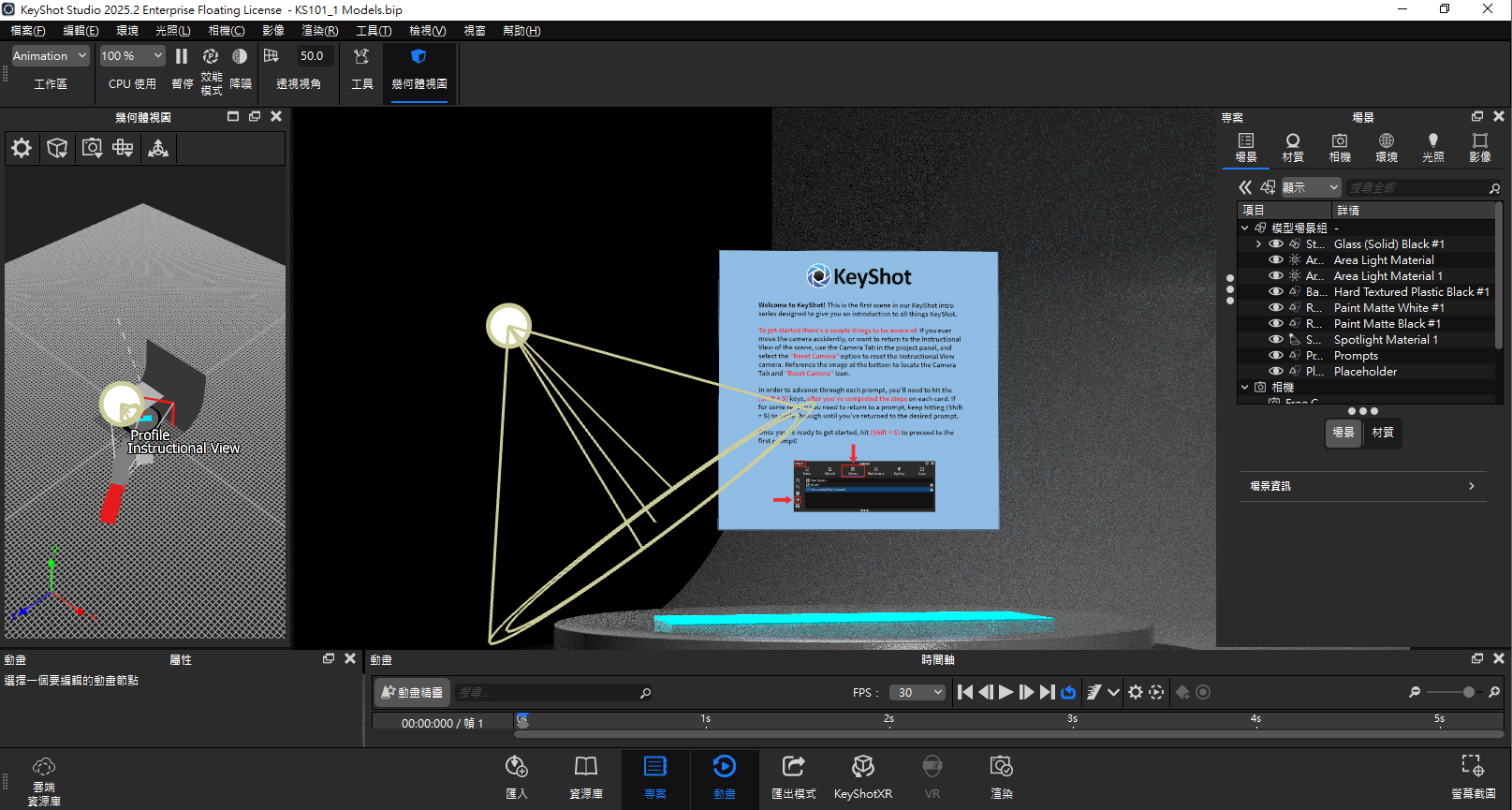Click the timeline playhead at 0s
This screenshot has height=810, width=1512.
click(x=522, y=720)
